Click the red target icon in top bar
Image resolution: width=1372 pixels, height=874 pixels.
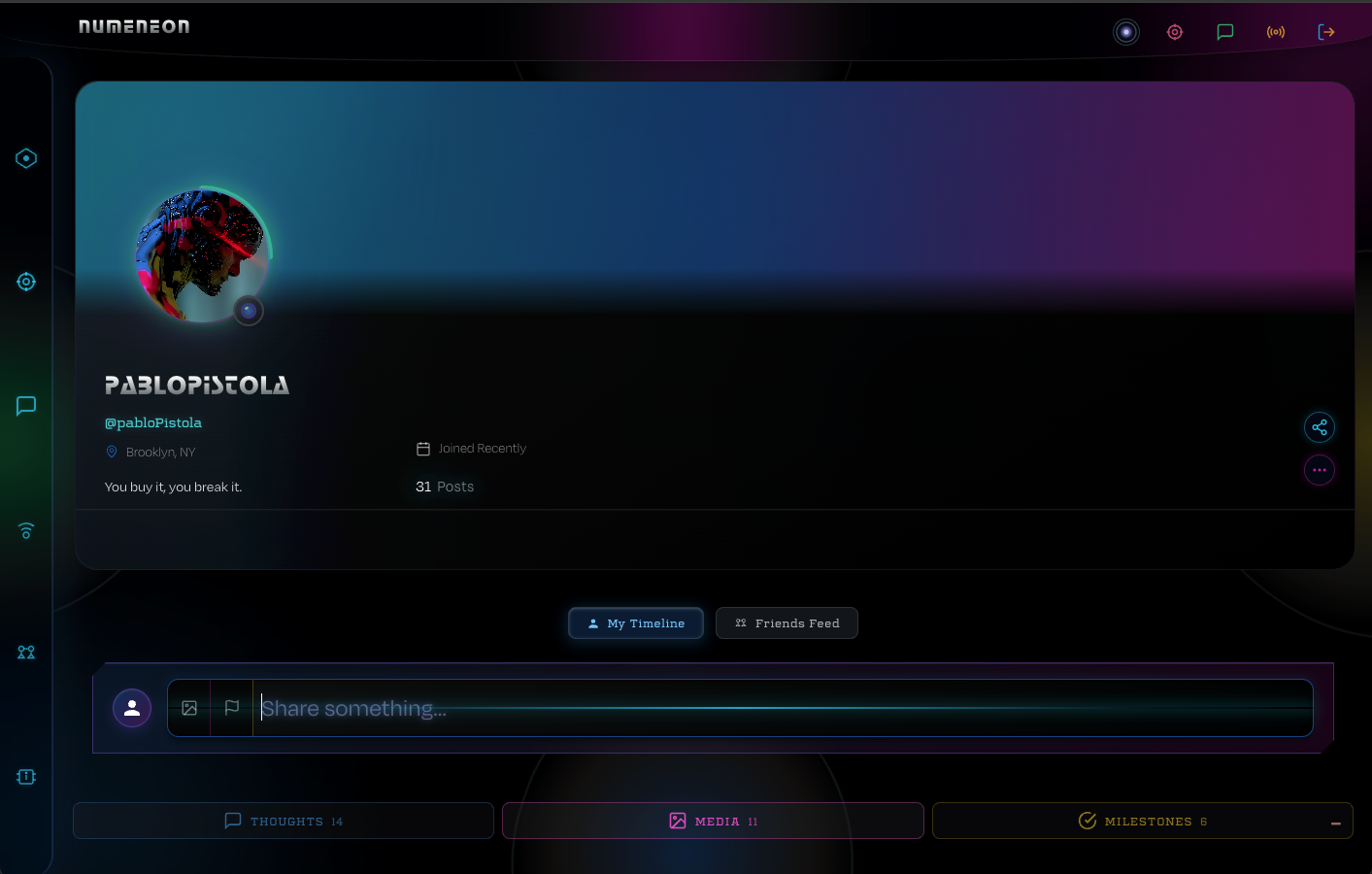[x=1175, y=32]
